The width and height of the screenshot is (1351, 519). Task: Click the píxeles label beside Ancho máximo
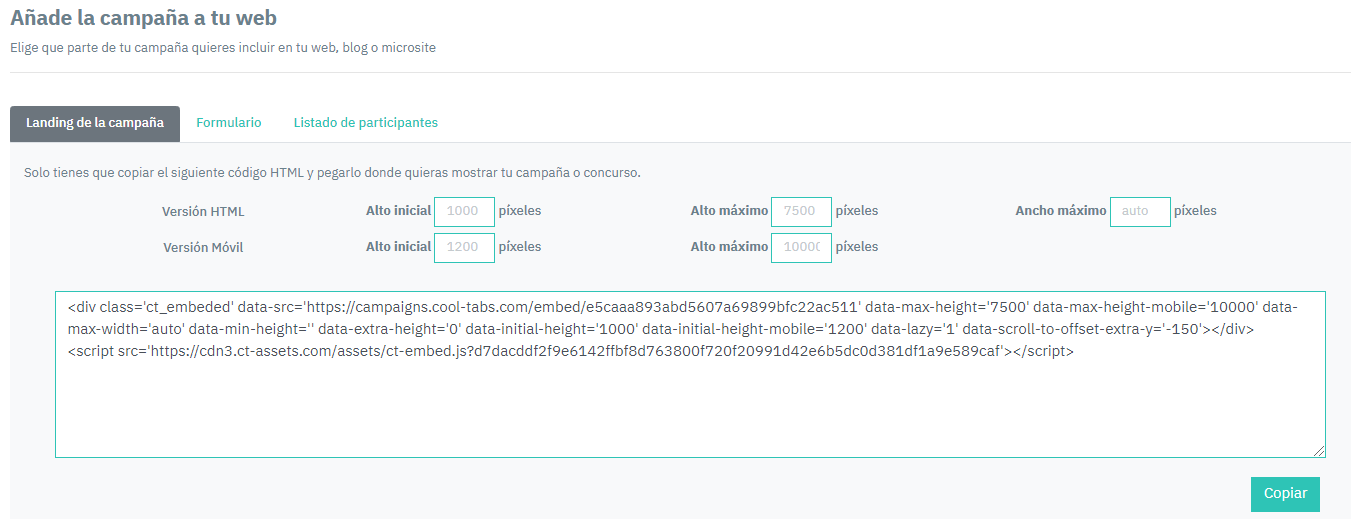1195,211
